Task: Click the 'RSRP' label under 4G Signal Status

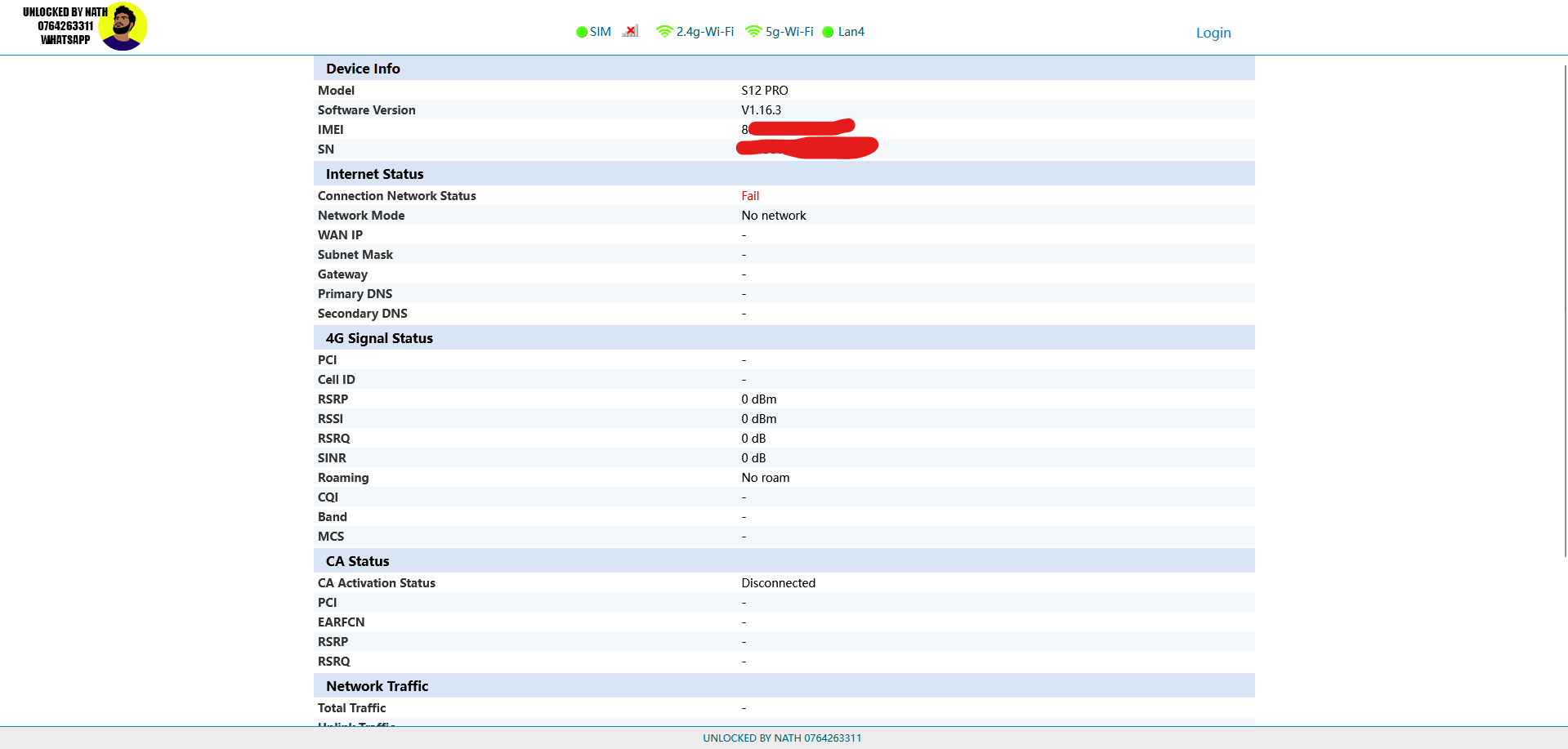Action: tap(333, 399)
